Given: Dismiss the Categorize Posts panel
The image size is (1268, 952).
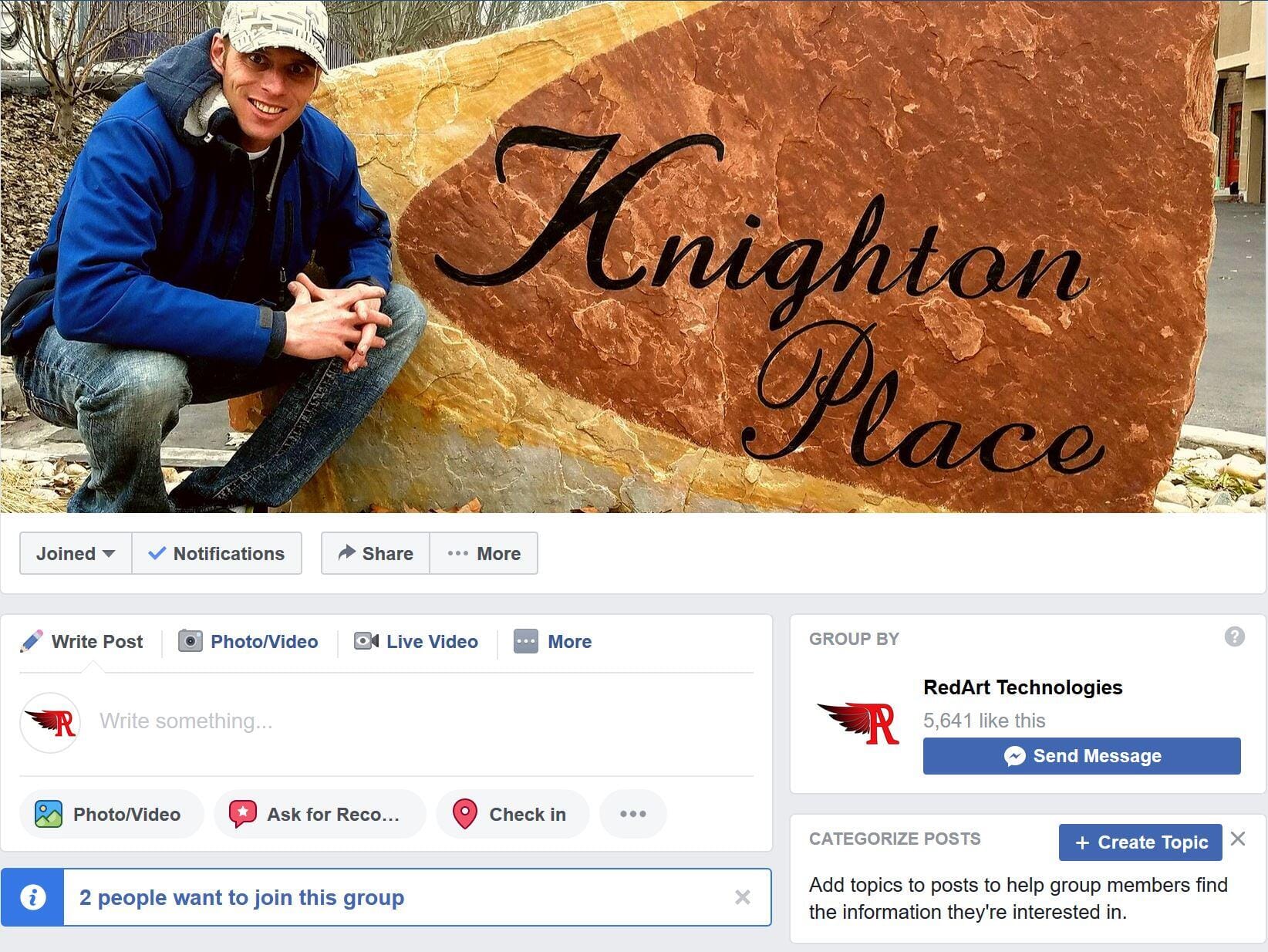Looking at the screenshot, I should 1238,839.
